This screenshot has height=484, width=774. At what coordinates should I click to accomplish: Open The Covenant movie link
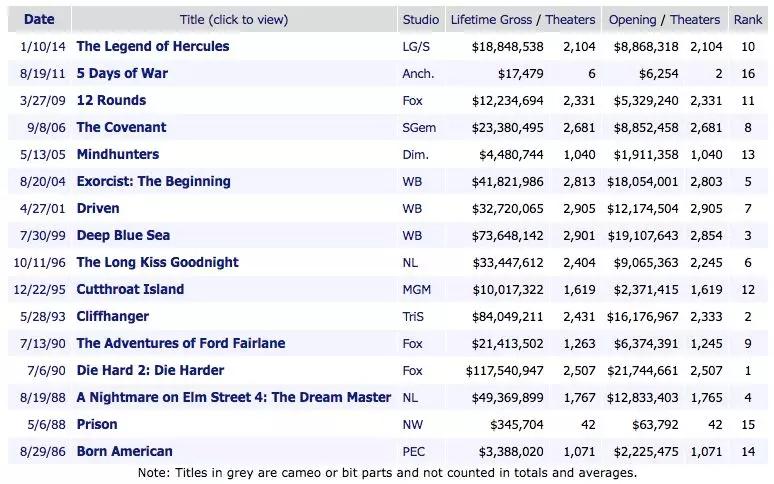121,127
